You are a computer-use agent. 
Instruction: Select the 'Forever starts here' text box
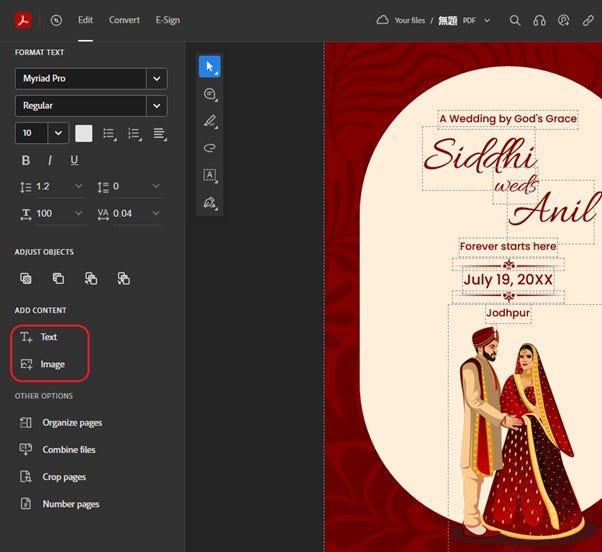[507, 246]
